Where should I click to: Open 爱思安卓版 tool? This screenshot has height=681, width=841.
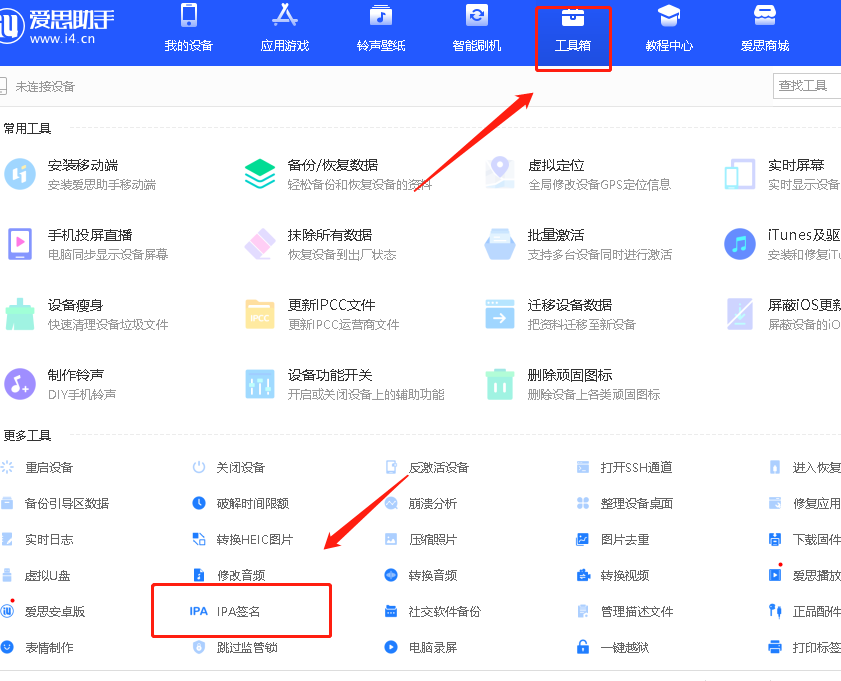(x=43, y=611)
